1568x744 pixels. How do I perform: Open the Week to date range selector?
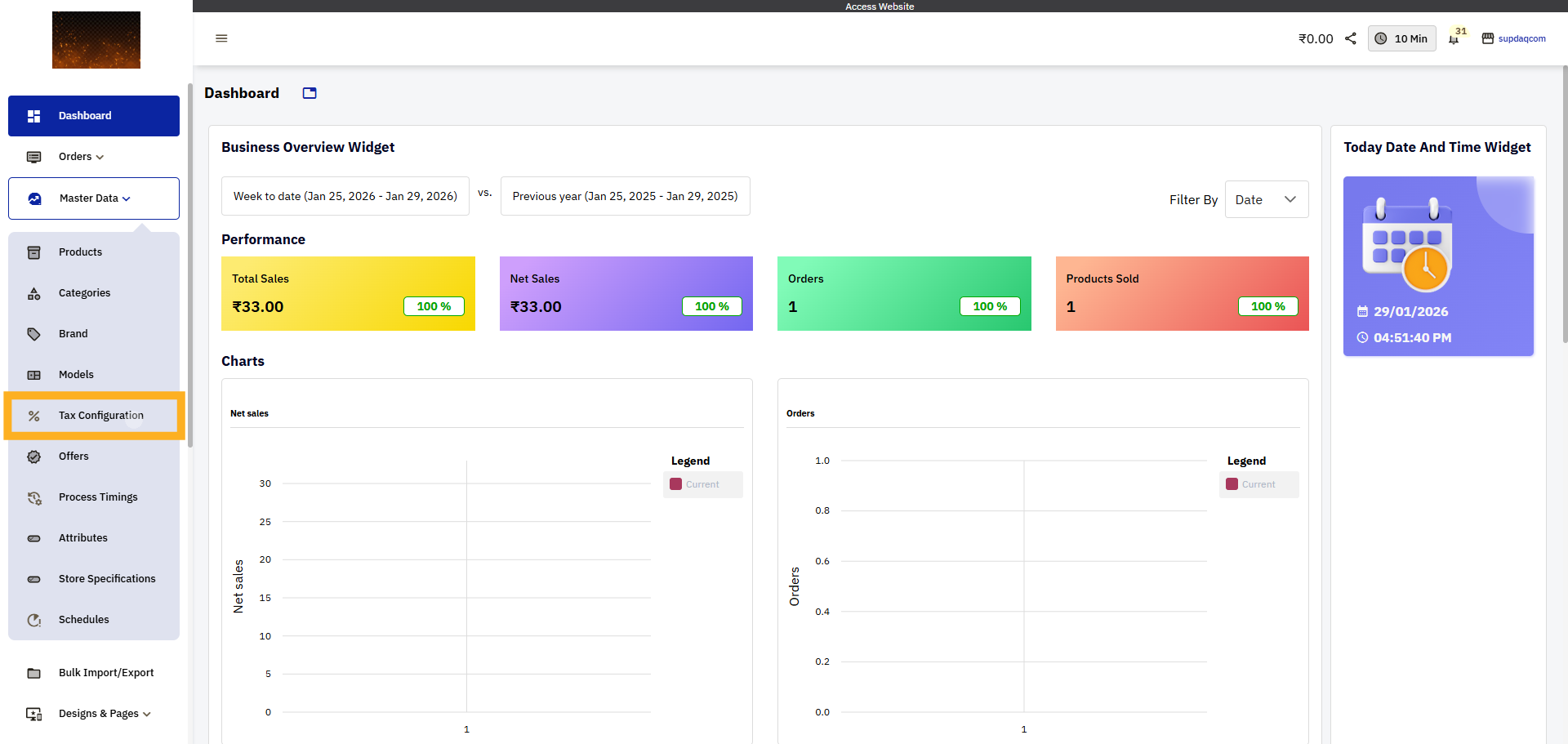(345, 196)
